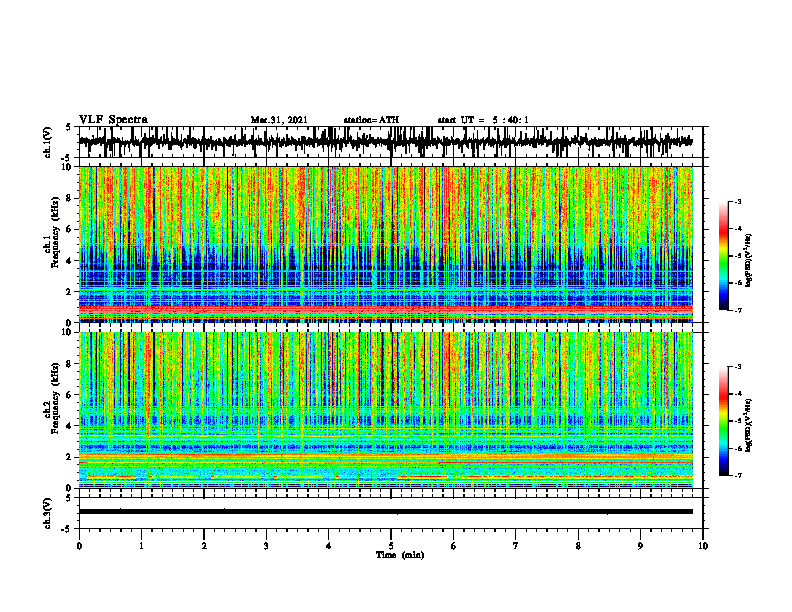Click the ch.2 frequency axis "4" tick label
The width and height of the screenshot is (792, 612).
pyautogui.click(x=70, y=426)
